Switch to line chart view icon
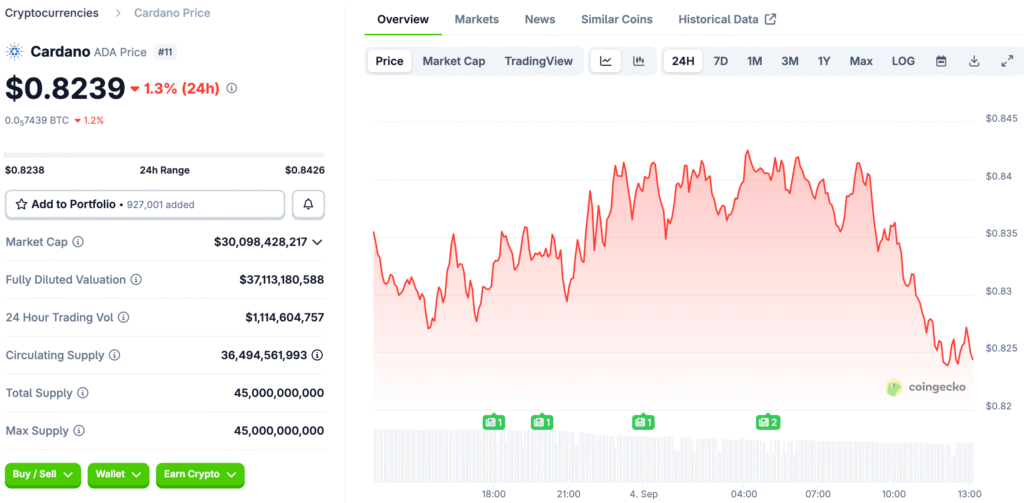This screenshot has width=1024, height=503. click(606, 61)
